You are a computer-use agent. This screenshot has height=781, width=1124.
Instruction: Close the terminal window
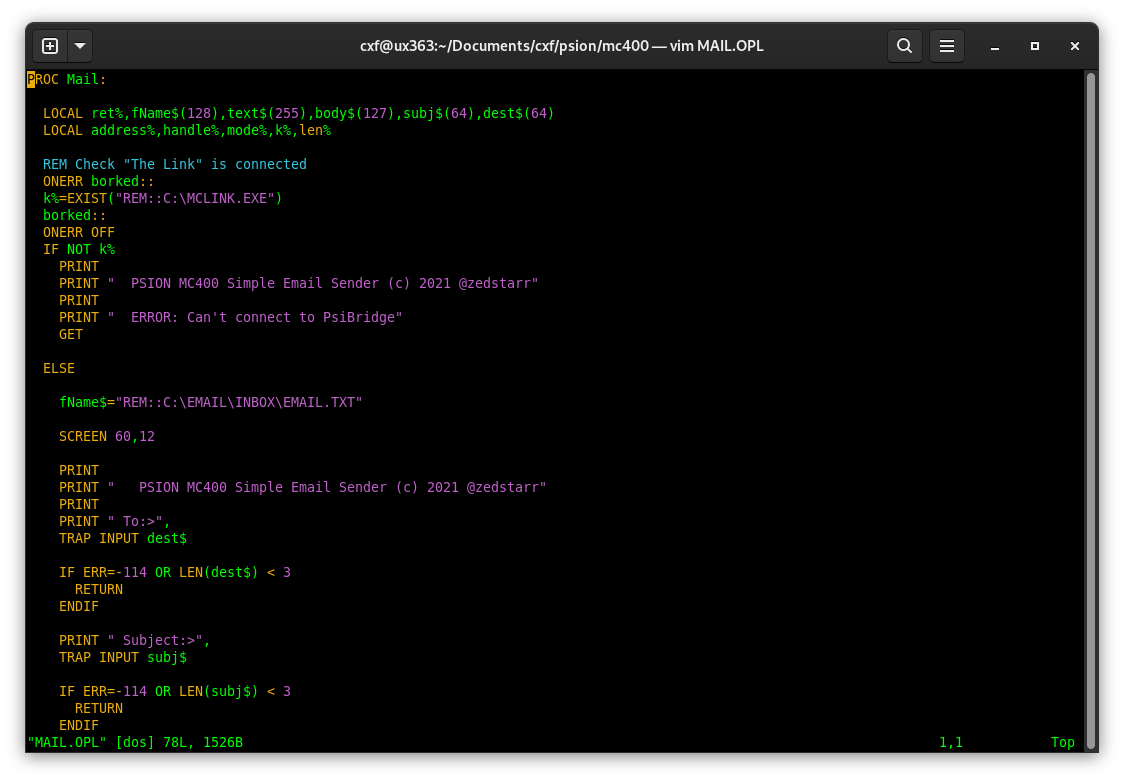(x=1075, y=46)
